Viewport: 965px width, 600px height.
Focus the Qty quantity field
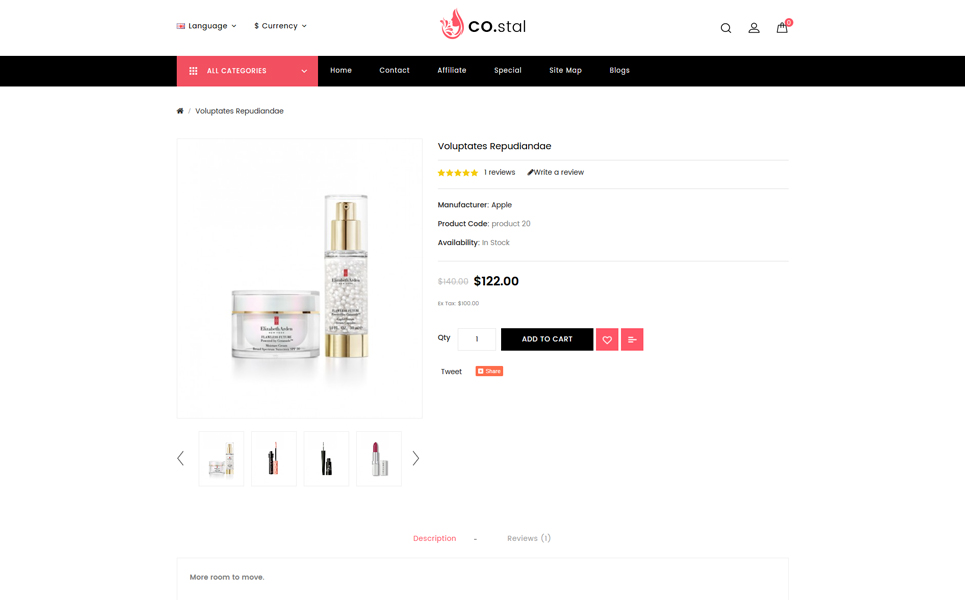[x=477, y=339]
